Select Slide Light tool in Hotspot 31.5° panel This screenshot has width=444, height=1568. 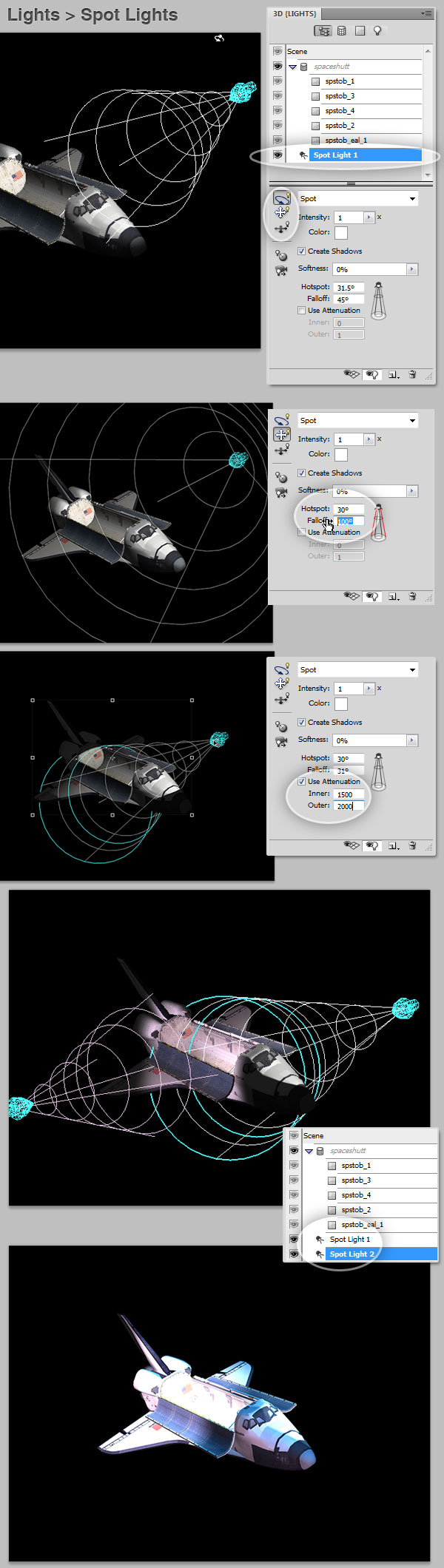281,229
